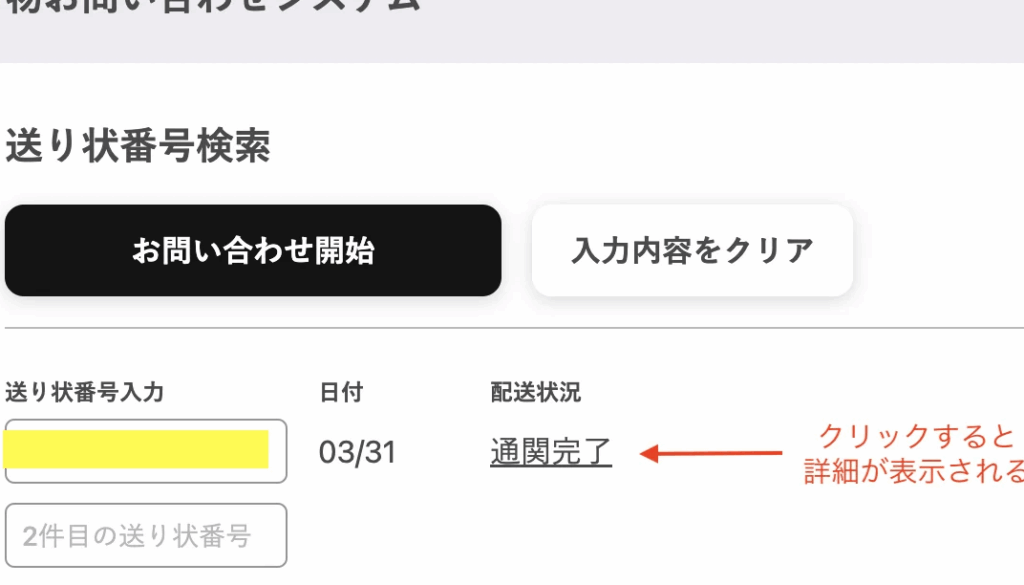Click the red クリックすると annotation text

point(917,437)
